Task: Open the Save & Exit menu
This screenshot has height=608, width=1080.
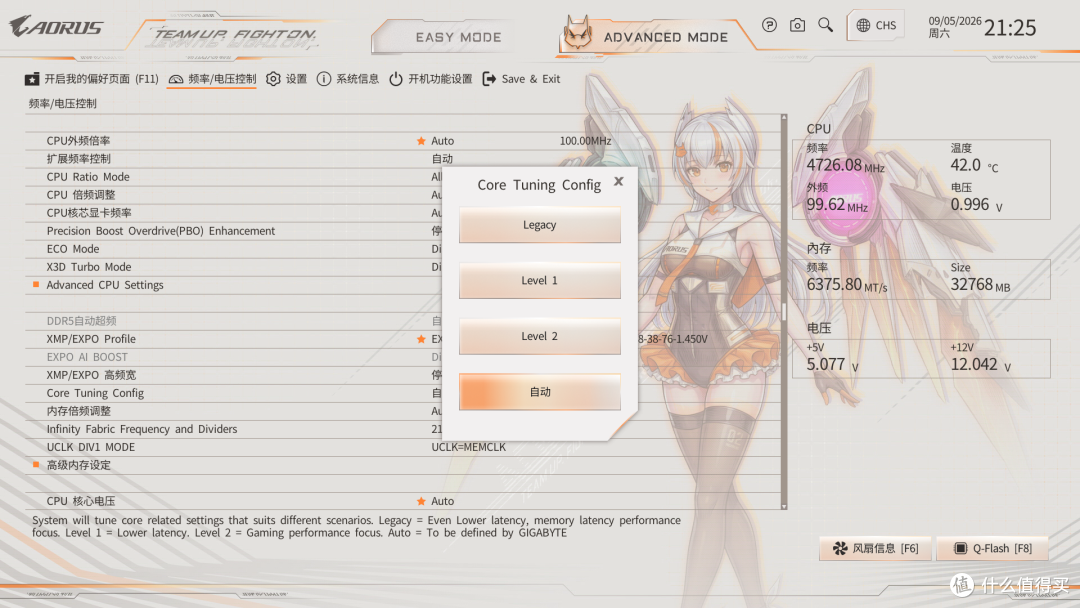Action: (521, 79)
